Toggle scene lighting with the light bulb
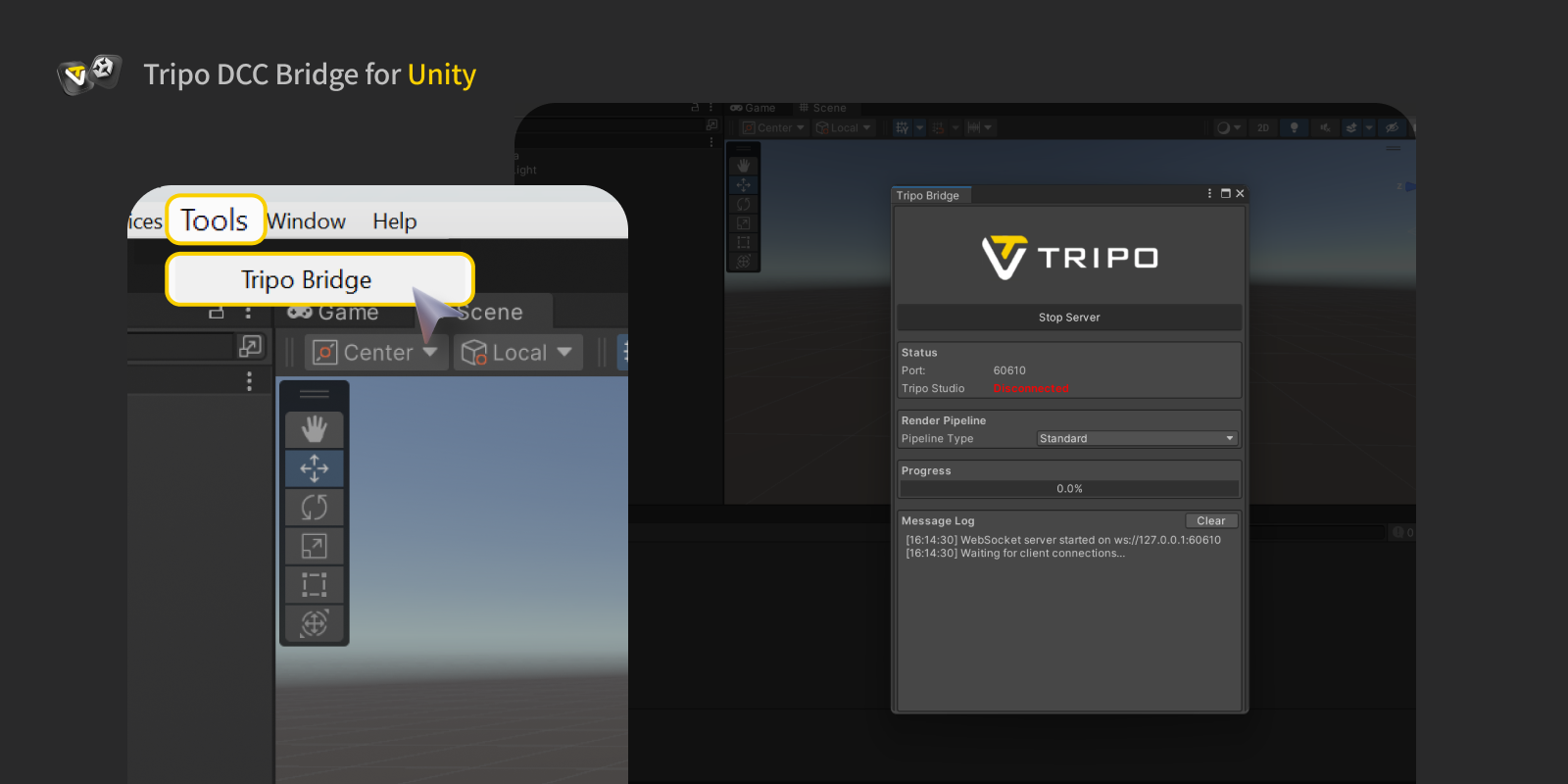Image resolution: width=1568 pixels, height=784 pixels. click(x=1294, y=127)
